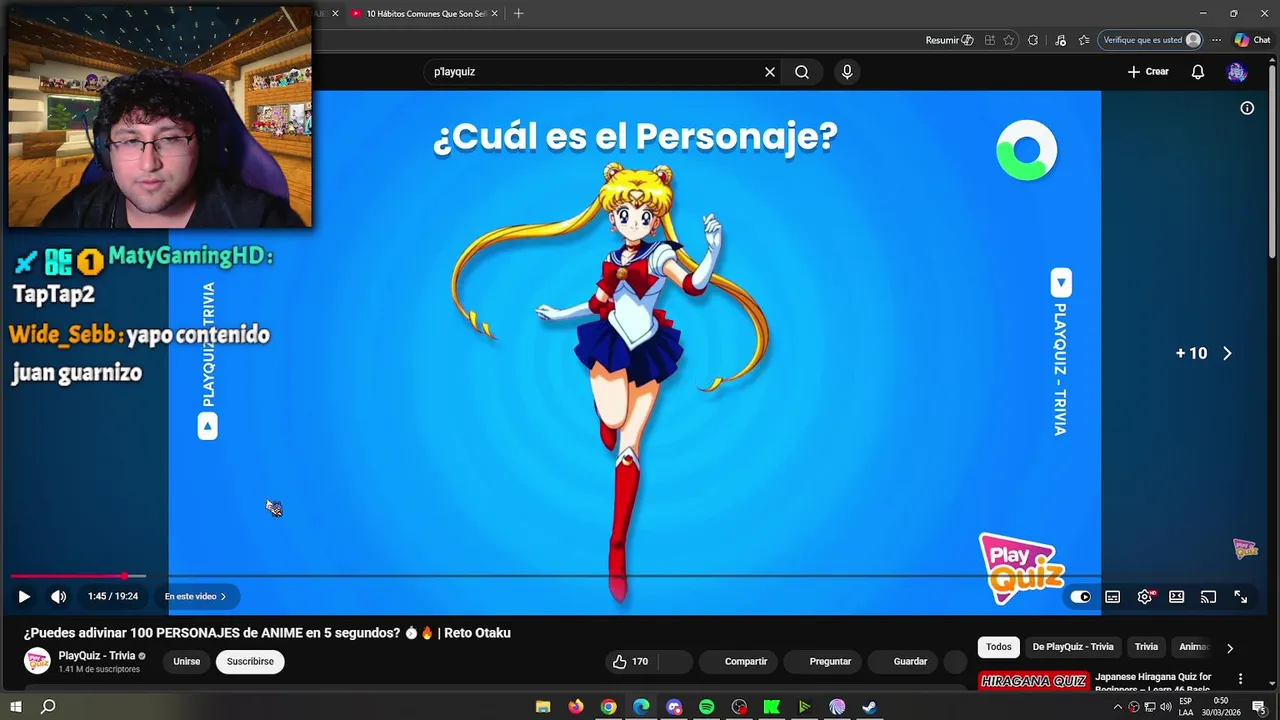Image resolution: width=1280 pixels, height=720 pixels.
Task: Select the Todos filter chip
Action: click(999, 647)
